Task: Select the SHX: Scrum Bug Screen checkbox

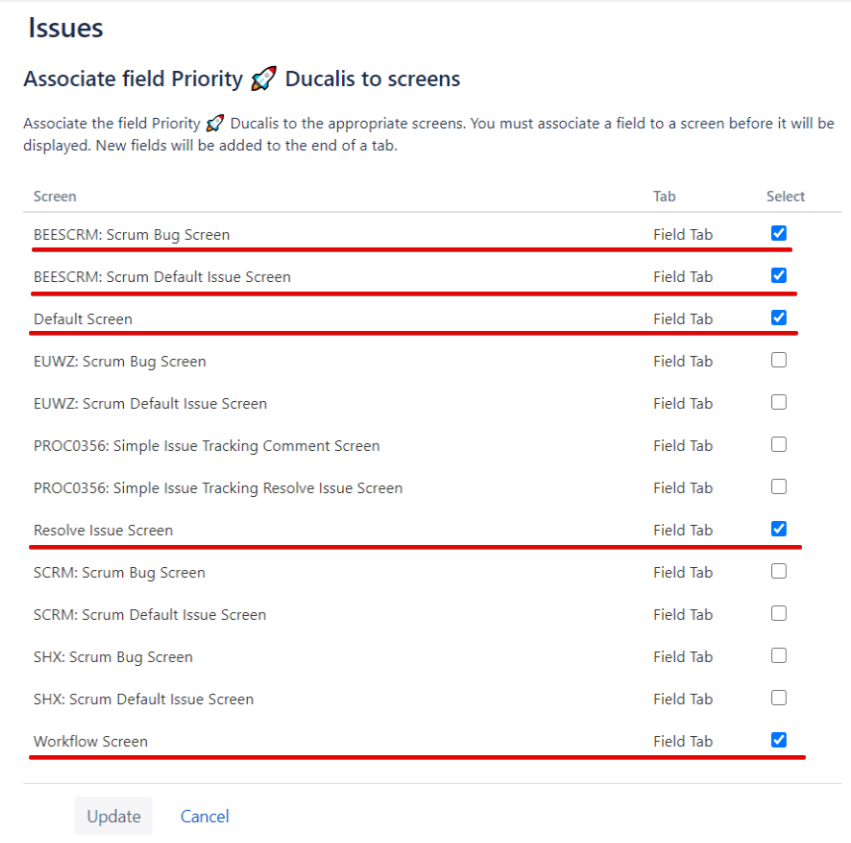Action: pos(779,656)
